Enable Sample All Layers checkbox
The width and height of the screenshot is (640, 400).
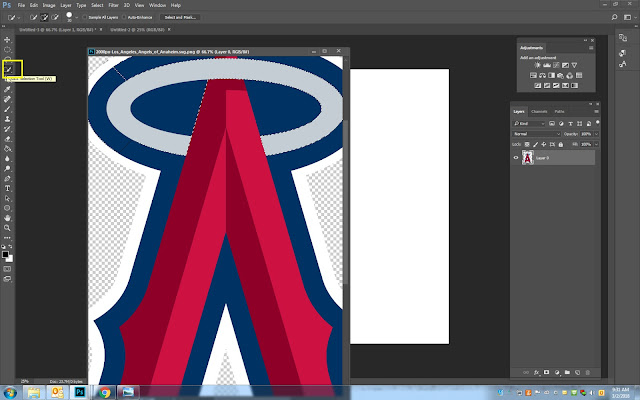pos(85,18)
